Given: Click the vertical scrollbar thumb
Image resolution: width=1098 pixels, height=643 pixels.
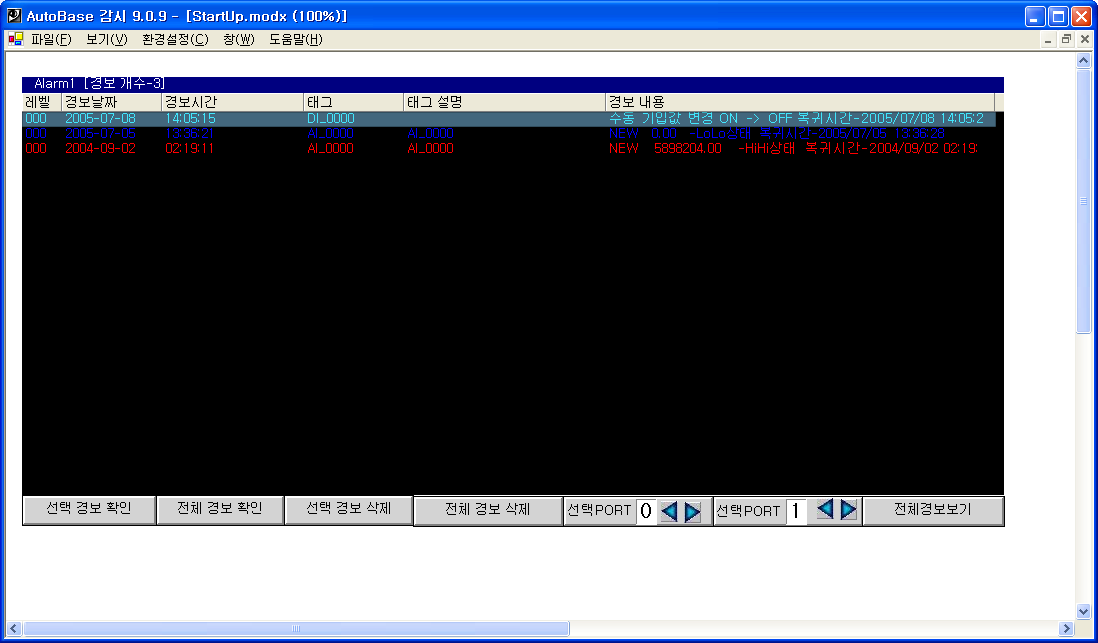Looking at the screenshot, I should [1083, 201].
